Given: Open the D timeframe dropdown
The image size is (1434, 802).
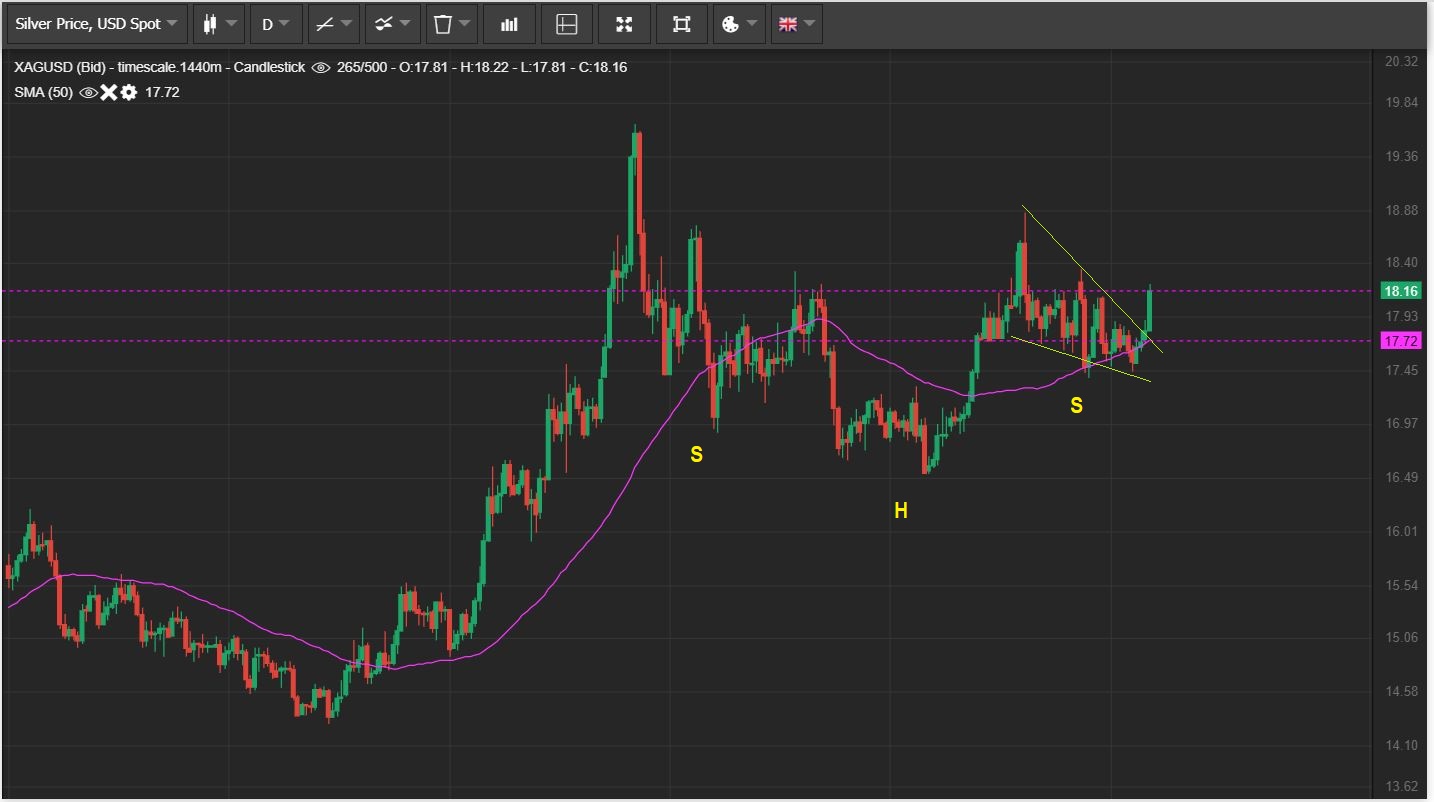Looking at the screenshot, I should (x=276, y=24).
